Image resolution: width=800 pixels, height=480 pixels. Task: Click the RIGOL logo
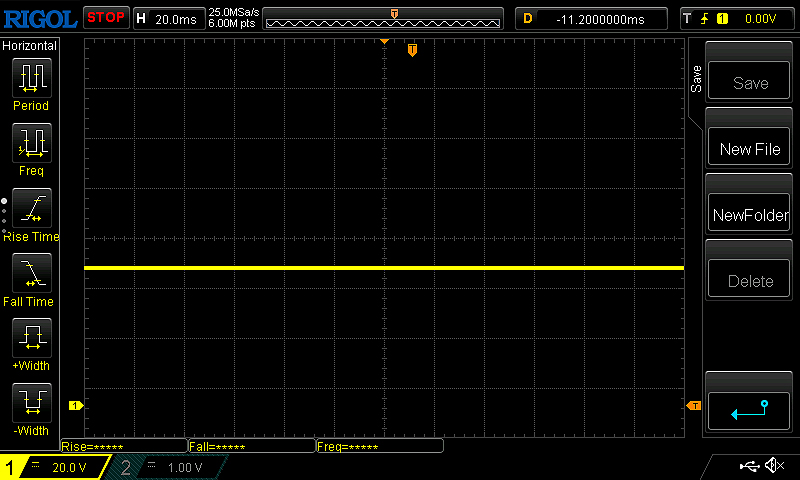(40, 19)
